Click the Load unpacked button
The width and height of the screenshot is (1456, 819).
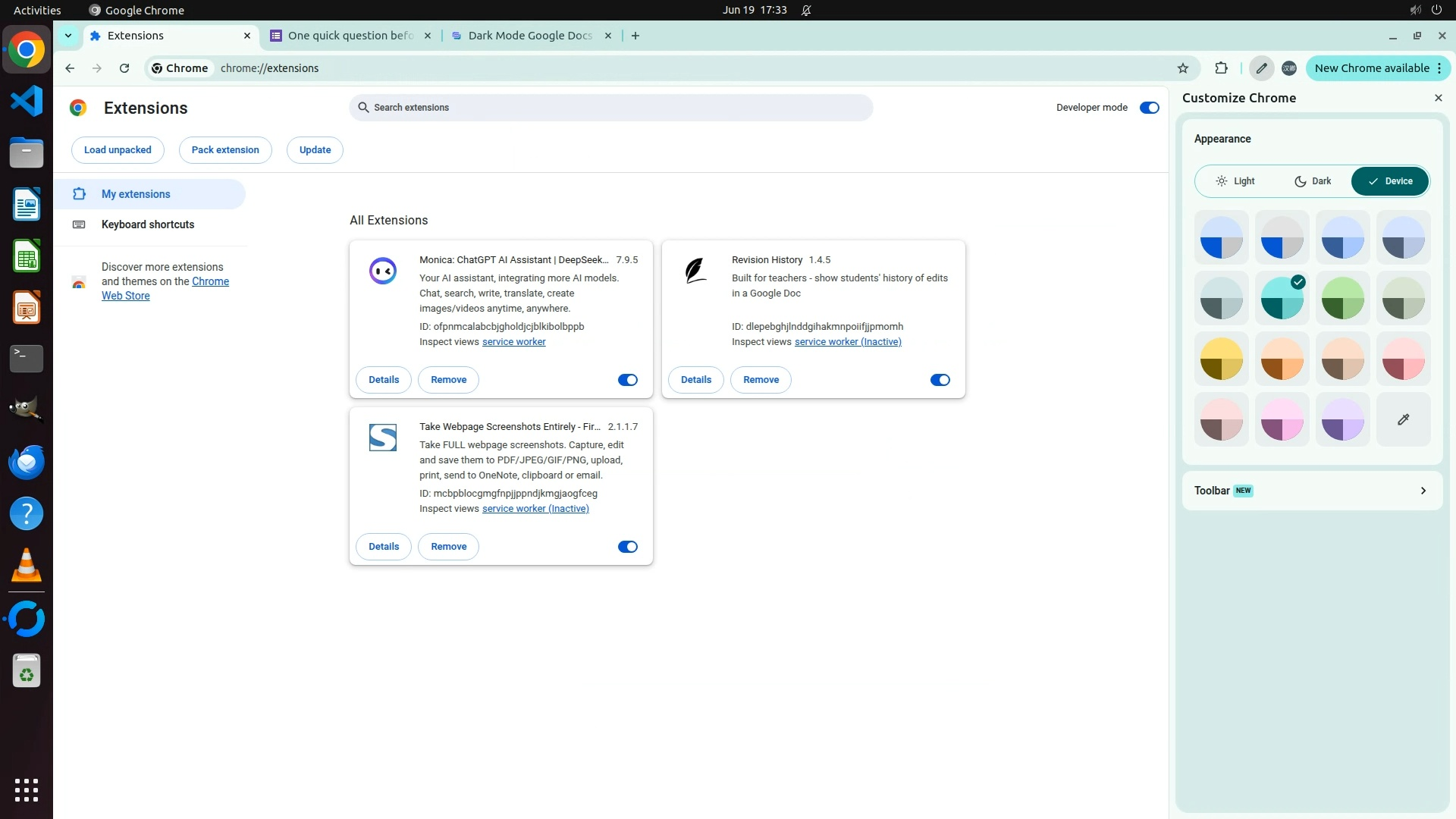point(118,150)
